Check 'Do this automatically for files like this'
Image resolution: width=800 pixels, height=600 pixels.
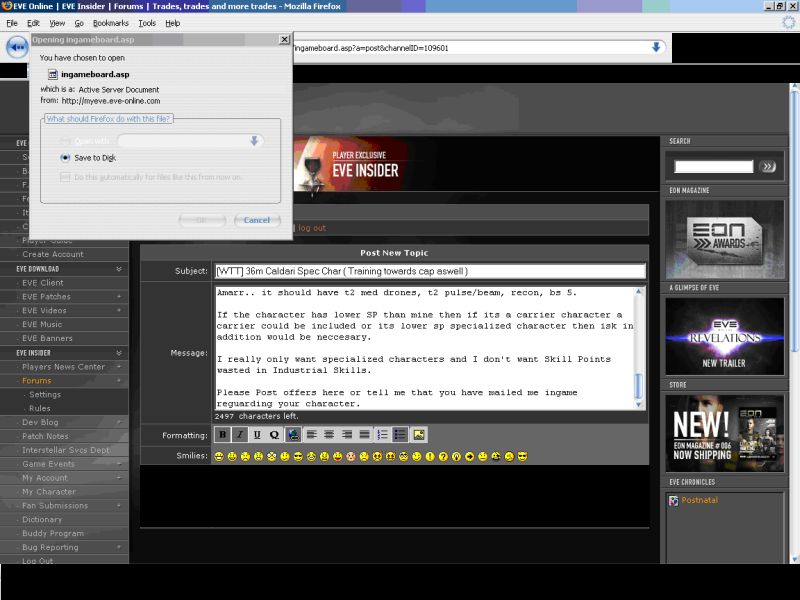(65, 177)
